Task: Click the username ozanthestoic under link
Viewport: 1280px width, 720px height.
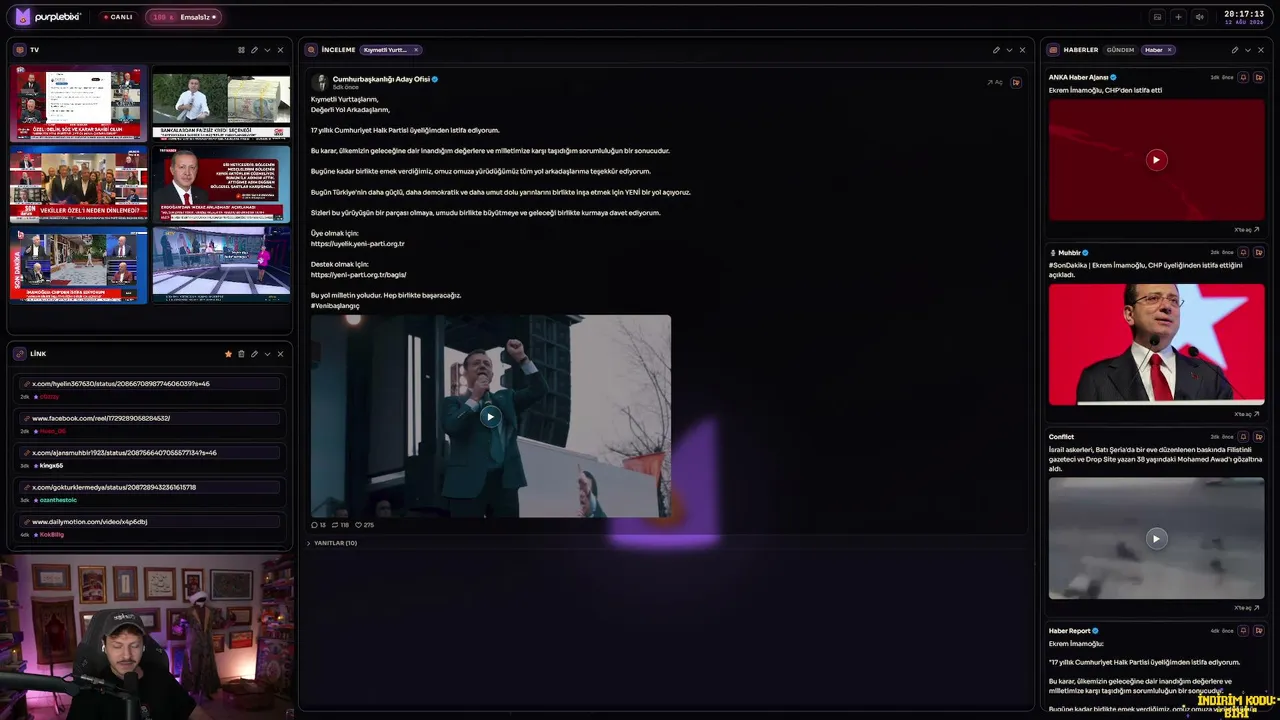Action: point(57,500)
